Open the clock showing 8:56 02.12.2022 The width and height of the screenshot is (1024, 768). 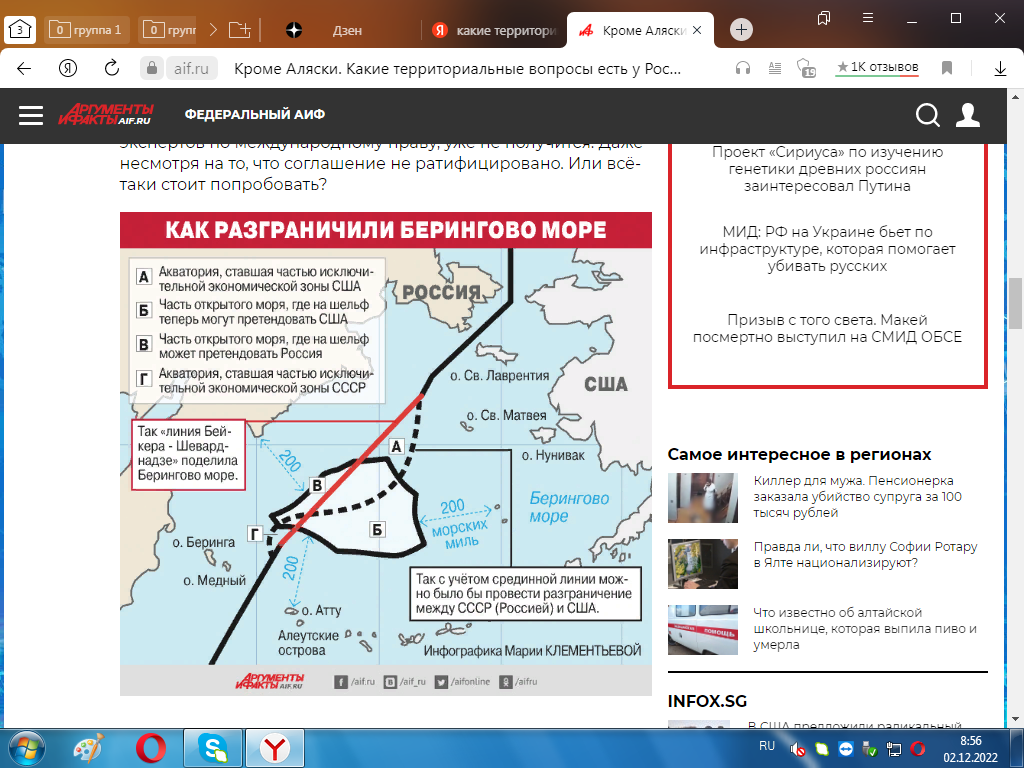tap(970, 749)
